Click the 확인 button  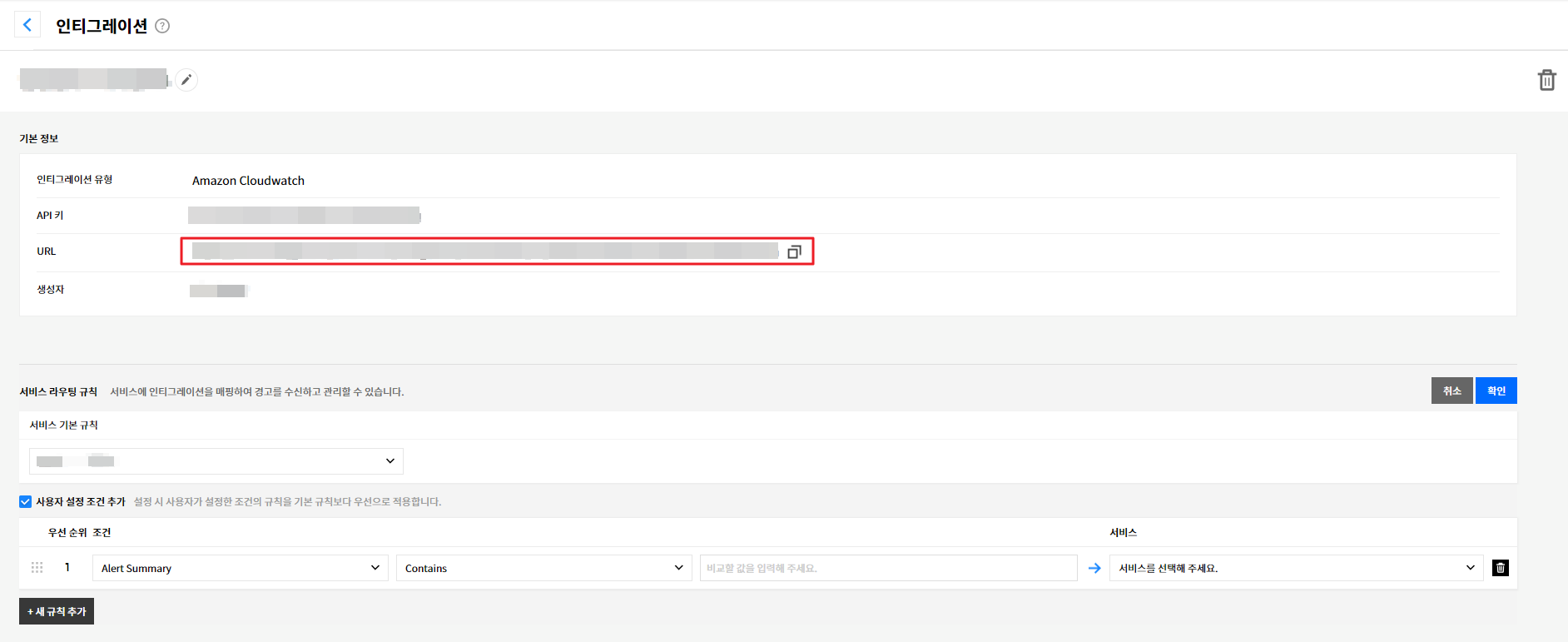tap(1496, 391)
